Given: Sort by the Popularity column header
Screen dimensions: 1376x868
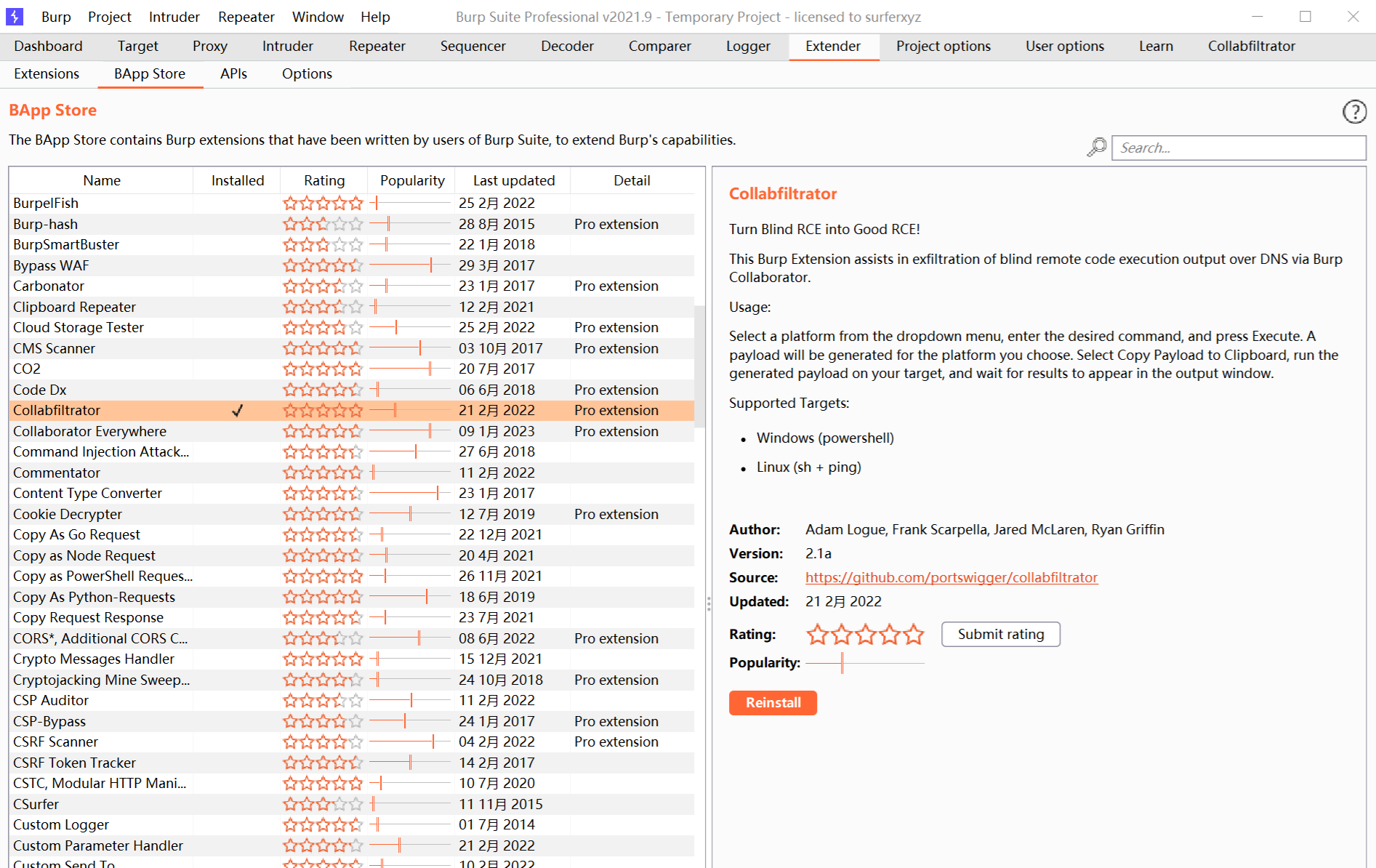Looking at the screenshot, I should tap(412, 180).
